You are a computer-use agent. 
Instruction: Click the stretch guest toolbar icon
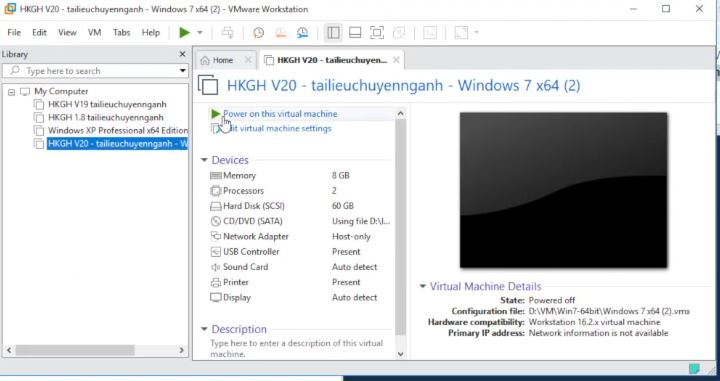click(461, 33)
